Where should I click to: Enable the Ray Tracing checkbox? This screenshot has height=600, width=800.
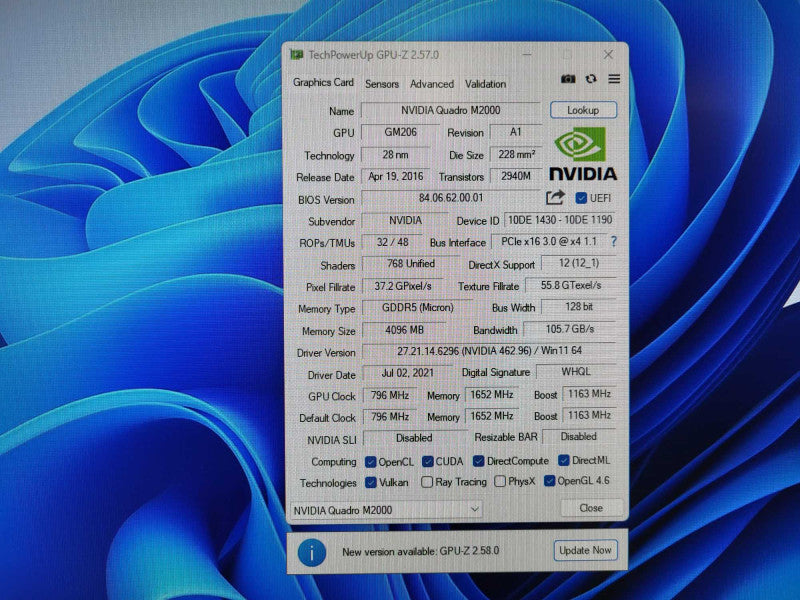pos(427,482)
